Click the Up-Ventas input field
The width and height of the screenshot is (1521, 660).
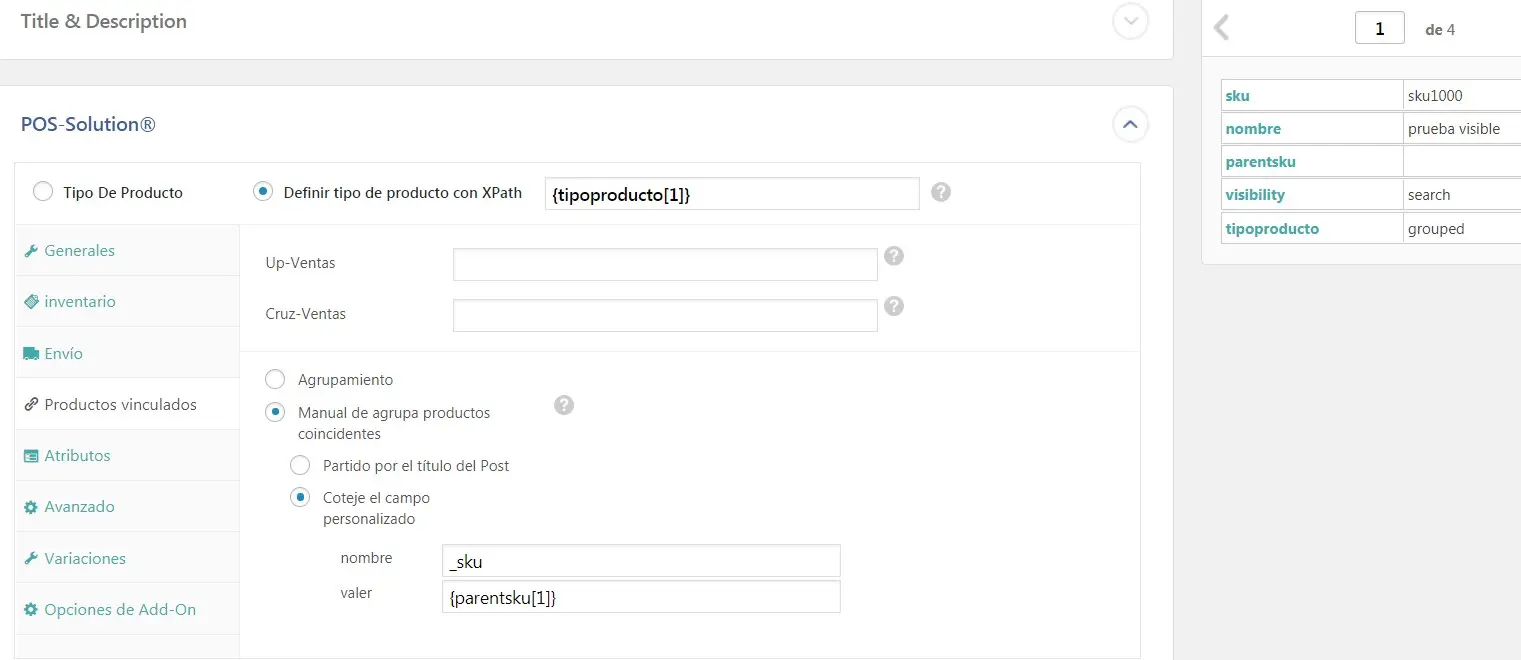point(665,265)
